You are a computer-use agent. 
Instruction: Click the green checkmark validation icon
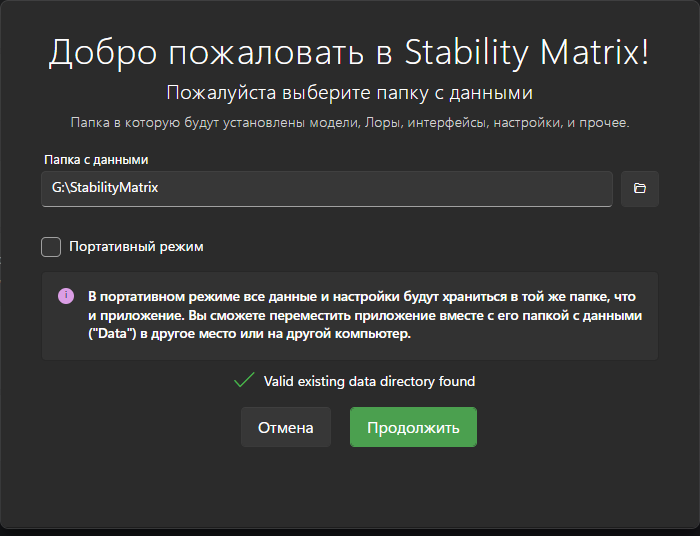pyautogui.click(x=244, y=380)
